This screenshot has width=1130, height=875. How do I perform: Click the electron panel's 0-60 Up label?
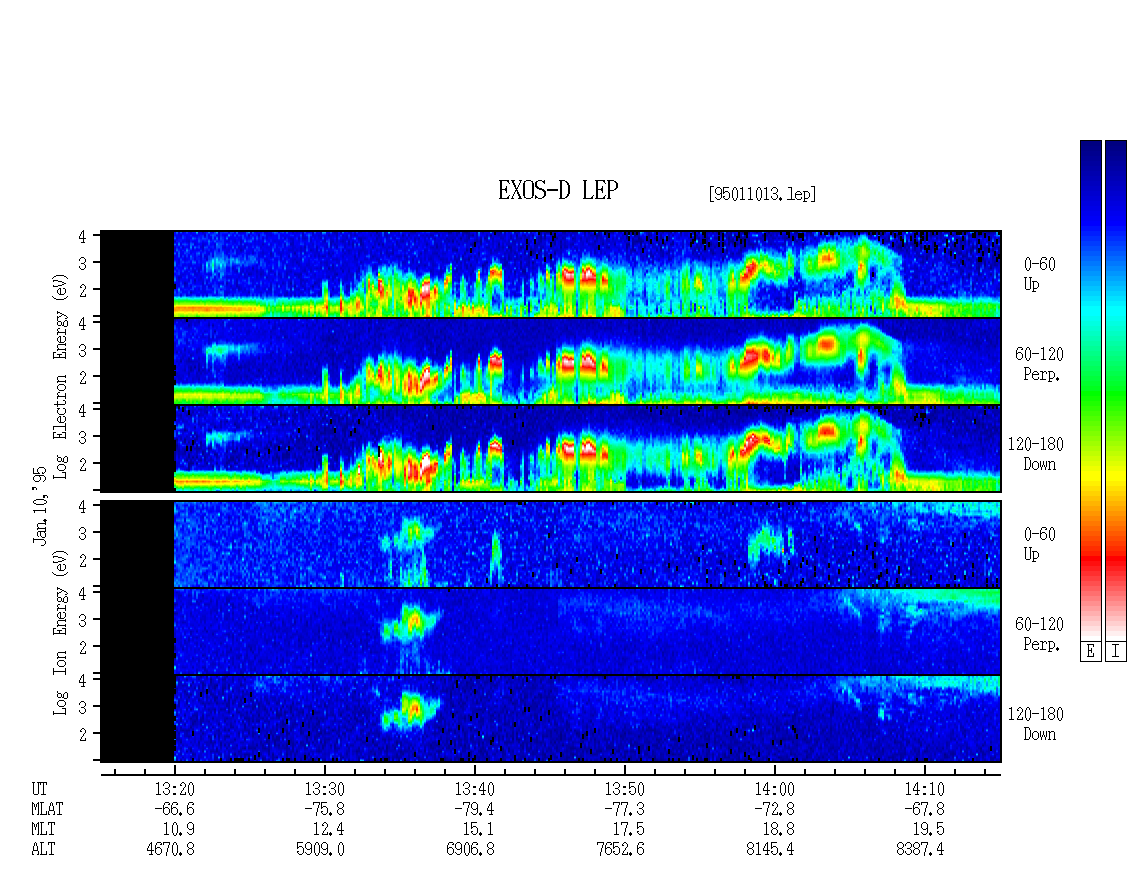click(x=1039, y=275)
